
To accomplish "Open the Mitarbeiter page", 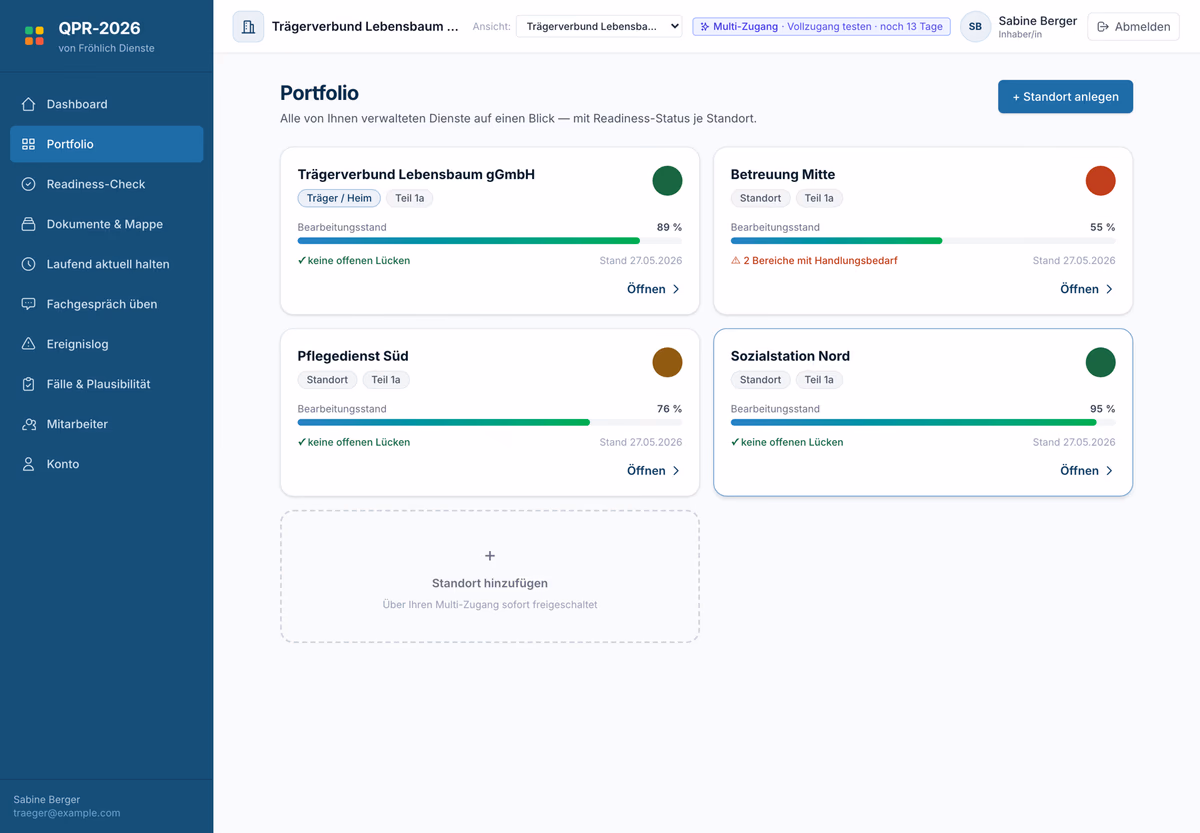I will pos(106,424).
